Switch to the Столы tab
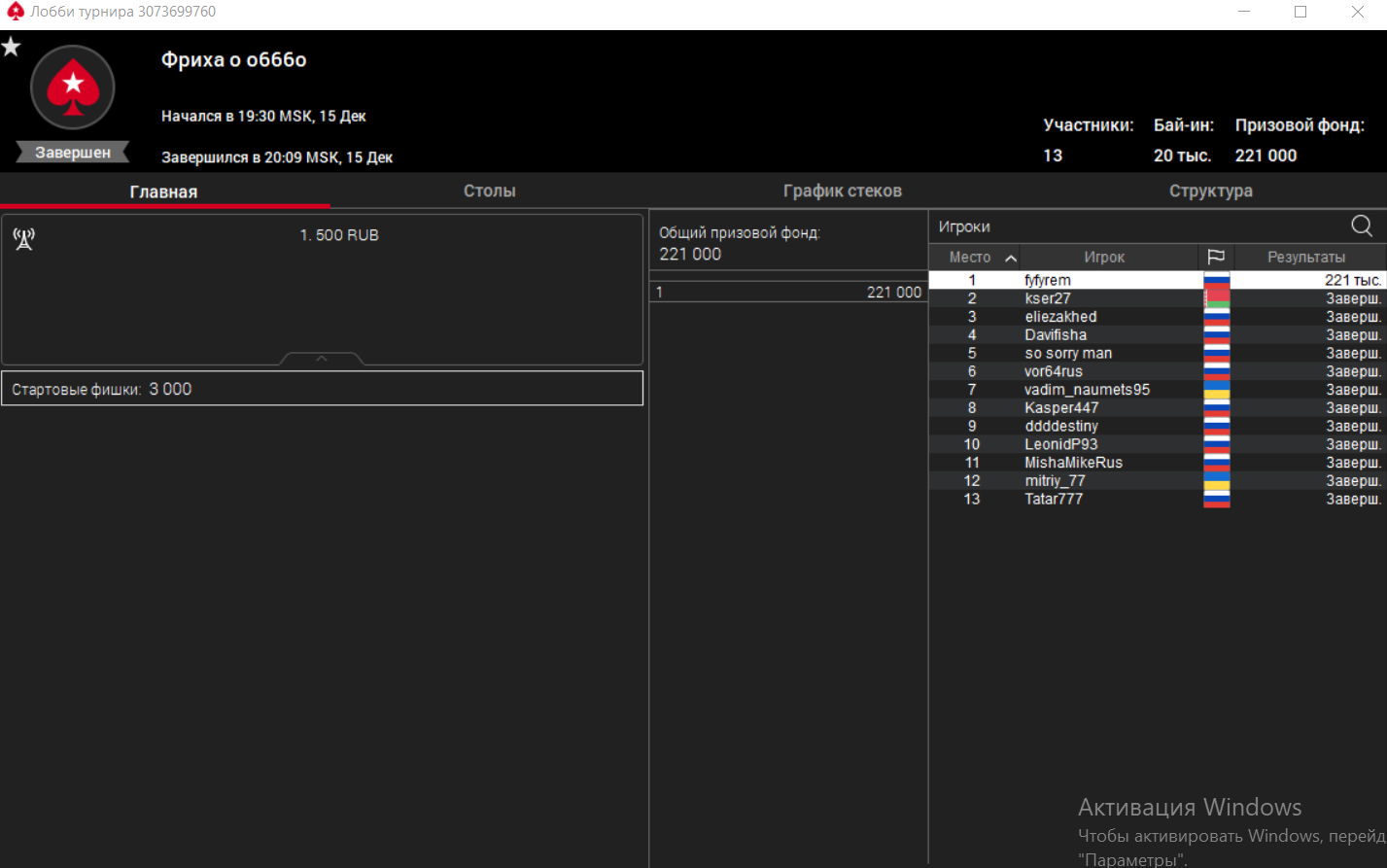This screenshot has height=868, width=1387. point(489,191)
